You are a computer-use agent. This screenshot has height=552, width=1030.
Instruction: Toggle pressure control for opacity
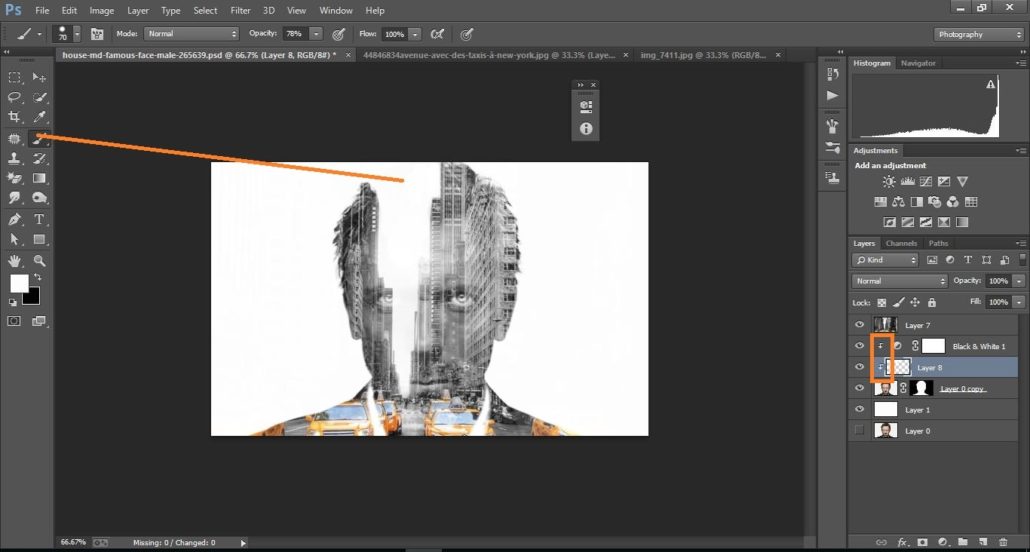click(x=339, y=34)
